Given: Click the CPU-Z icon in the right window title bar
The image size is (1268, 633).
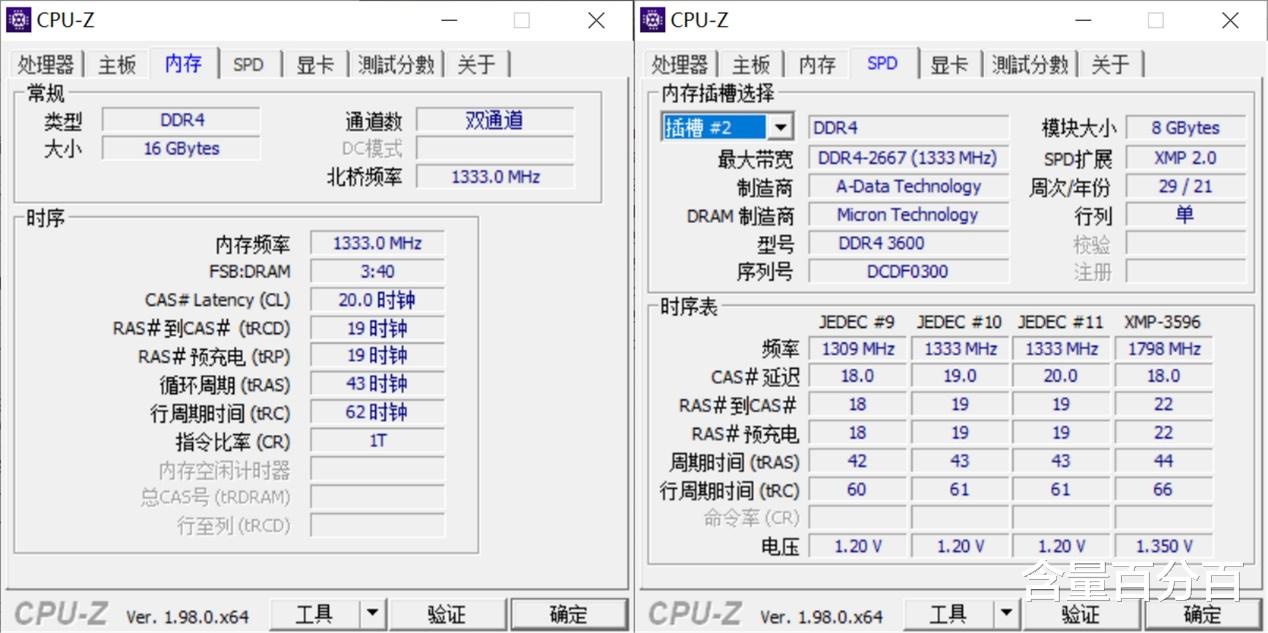Looking at the screenshot, I should (652, 19).
